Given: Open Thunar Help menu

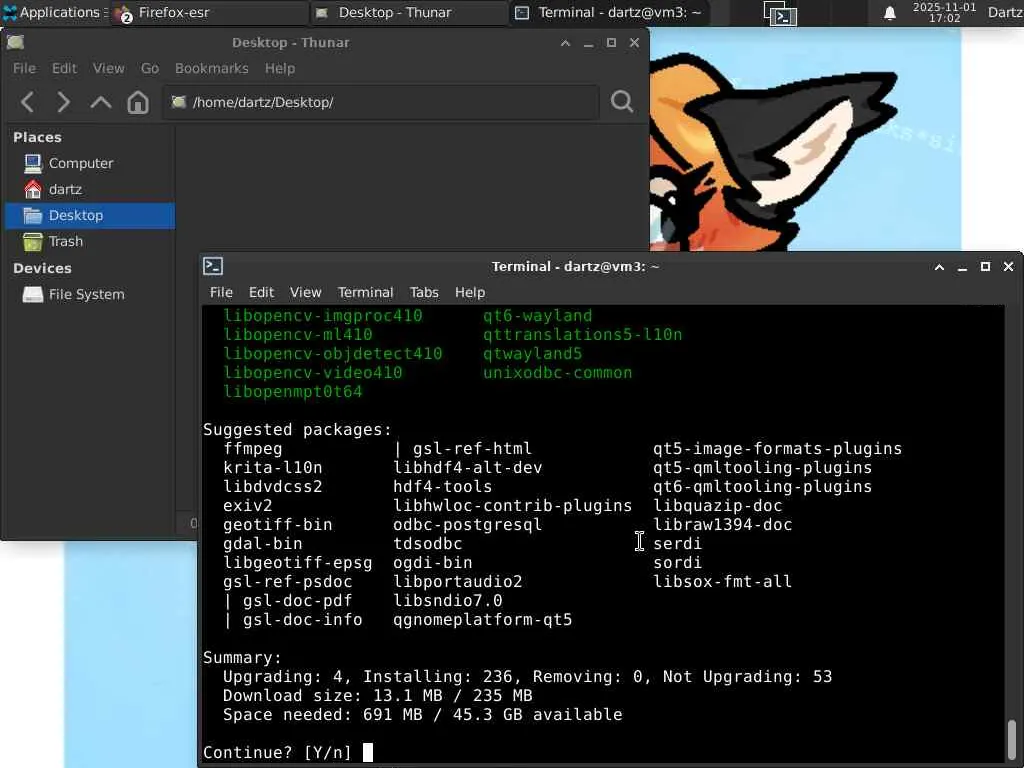Looking at the screenshot, I should [280, 69].
